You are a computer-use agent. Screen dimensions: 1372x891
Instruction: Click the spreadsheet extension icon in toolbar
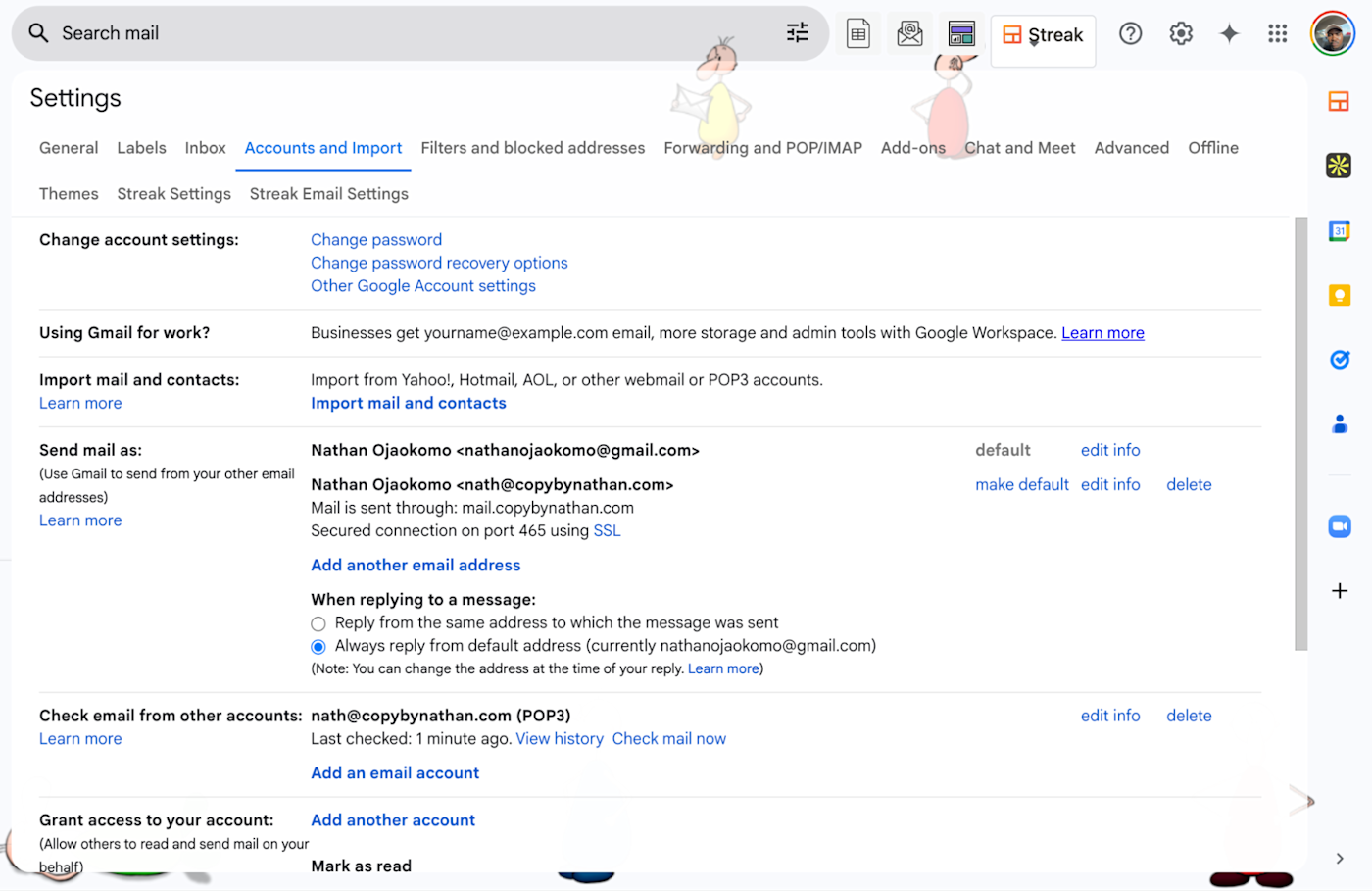pyautogui.click(x=858, y=34)
